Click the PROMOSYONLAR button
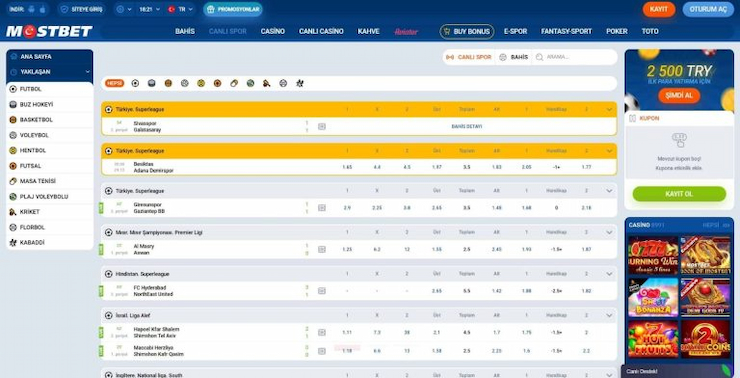 233,9
